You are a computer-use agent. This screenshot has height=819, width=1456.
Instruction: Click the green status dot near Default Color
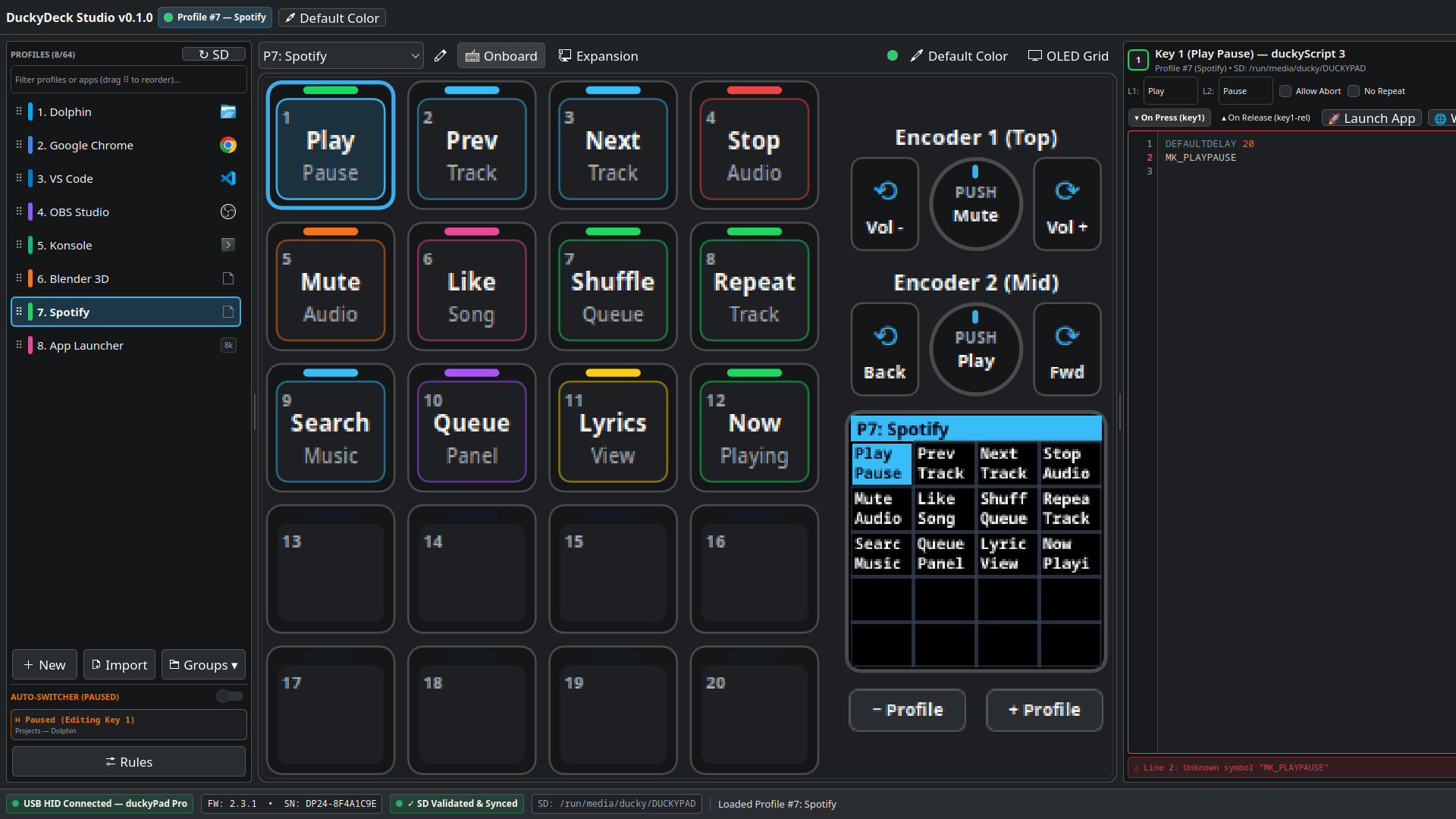(x=893, y=55)
